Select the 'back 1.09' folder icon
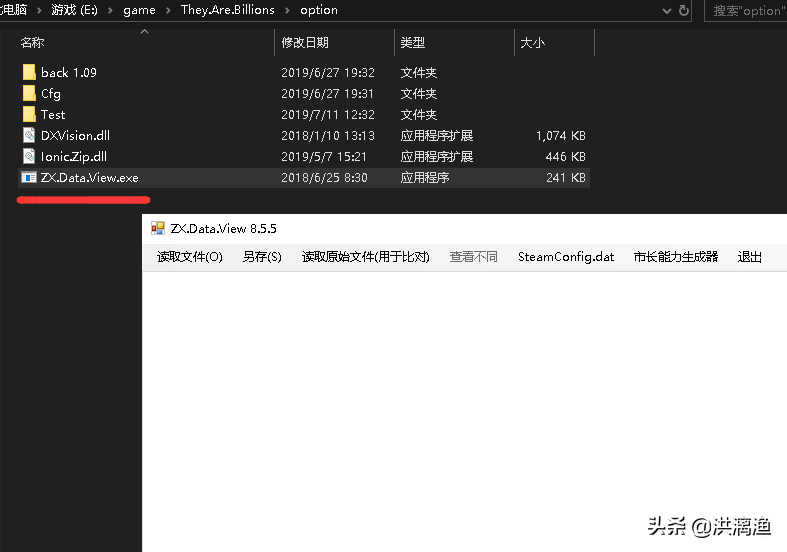The width and height of the screenshot is (787, 552). pos(28,72)
